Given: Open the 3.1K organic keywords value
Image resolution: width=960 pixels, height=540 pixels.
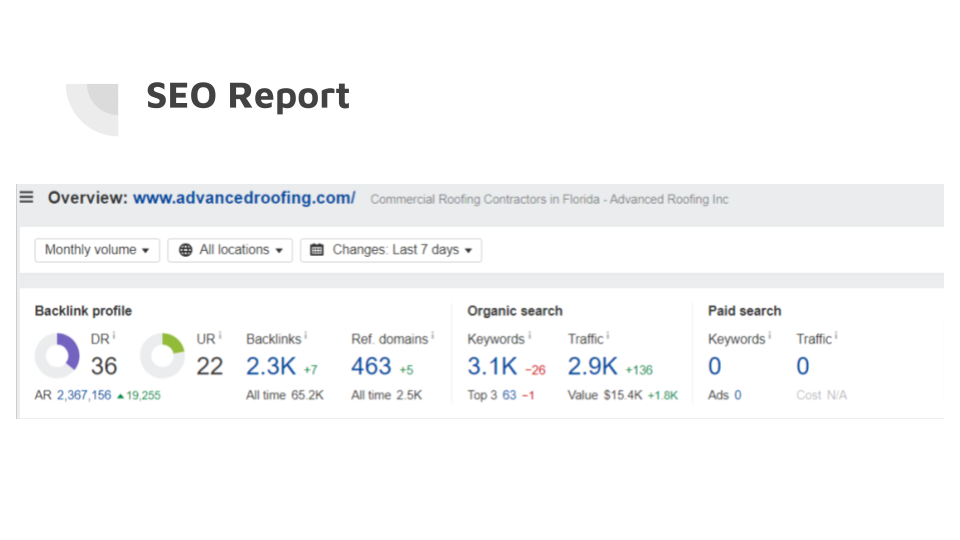Looking at the screenshot, I should tap(492, 366).
